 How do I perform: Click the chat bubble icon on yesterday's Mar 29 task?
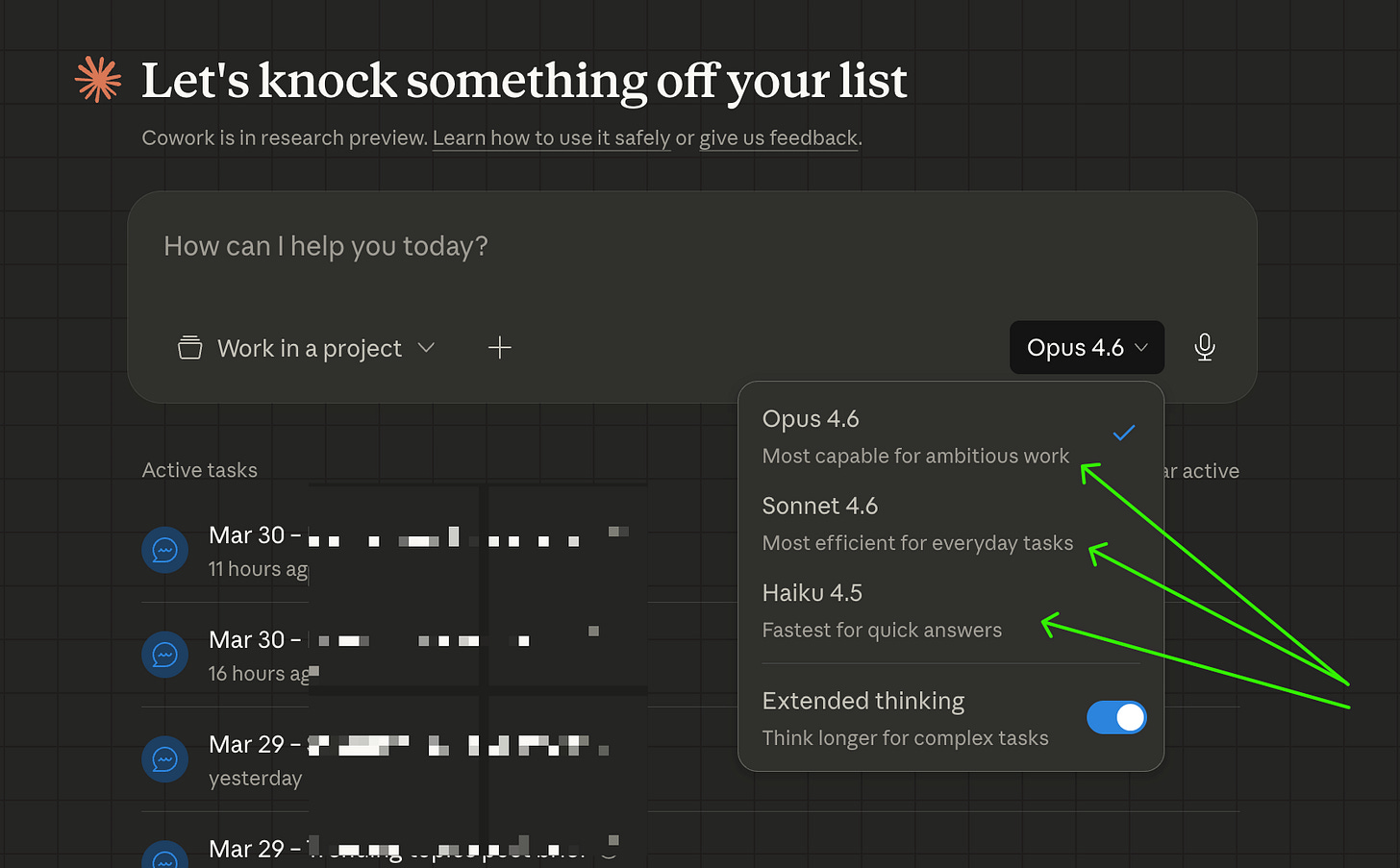[164, 758]
